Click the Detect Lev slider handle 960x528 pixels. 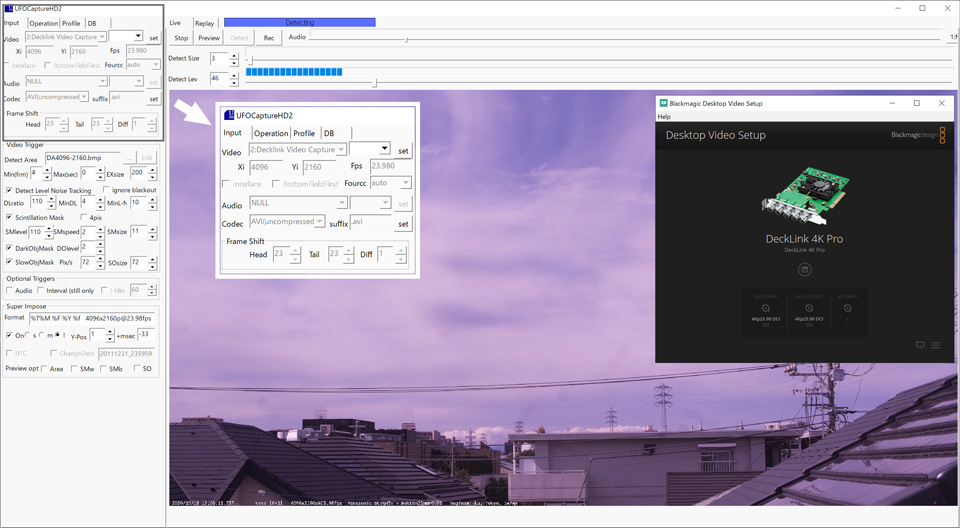tap(375, 83)
